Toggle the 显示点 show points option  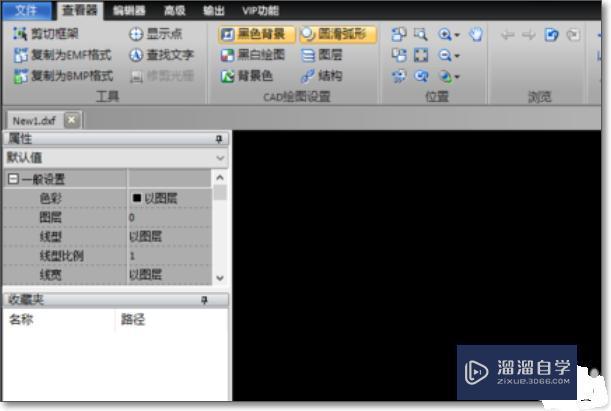click(156, 34)
